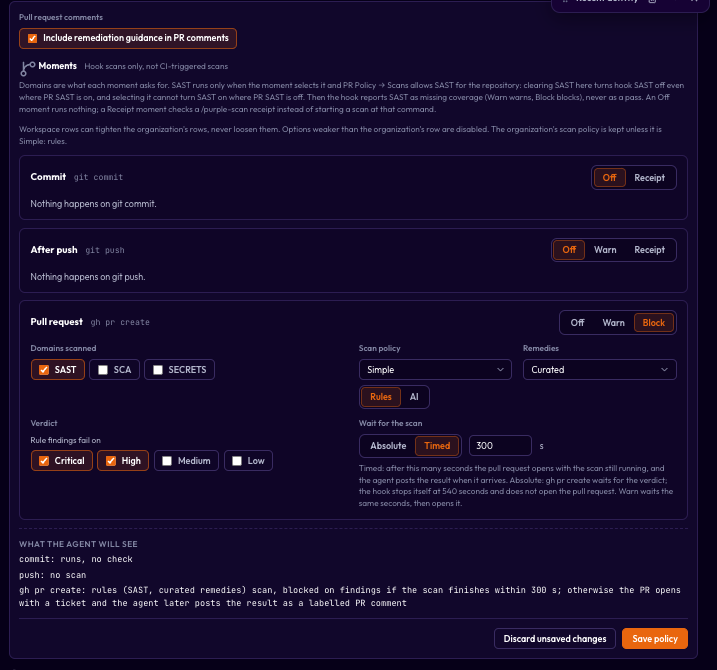Open the Remedies Curated dropdown
This screenshot has width=717, height=670.
click(x=599, y=370)
